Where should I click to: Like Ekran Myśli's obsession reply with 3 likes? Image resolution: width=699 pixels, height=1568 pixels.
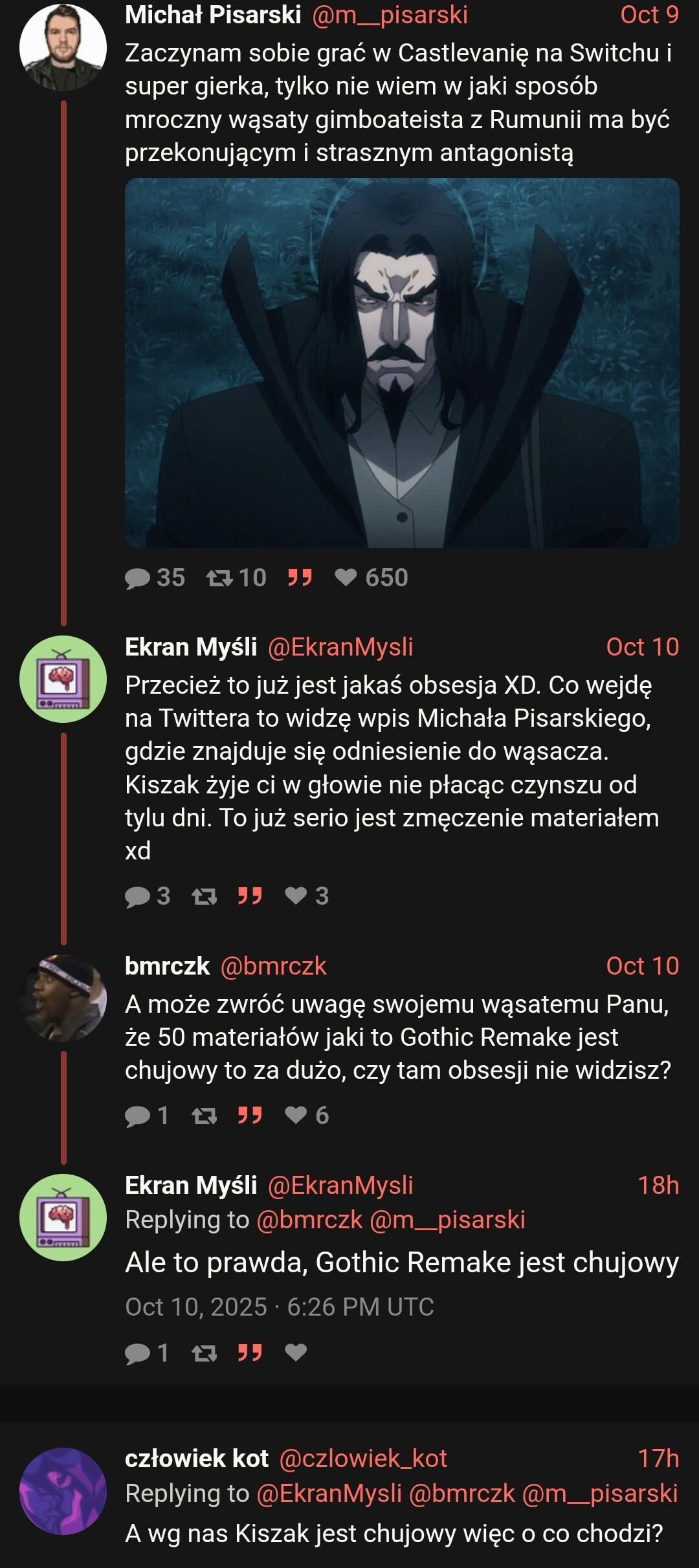tap(296, 896)
